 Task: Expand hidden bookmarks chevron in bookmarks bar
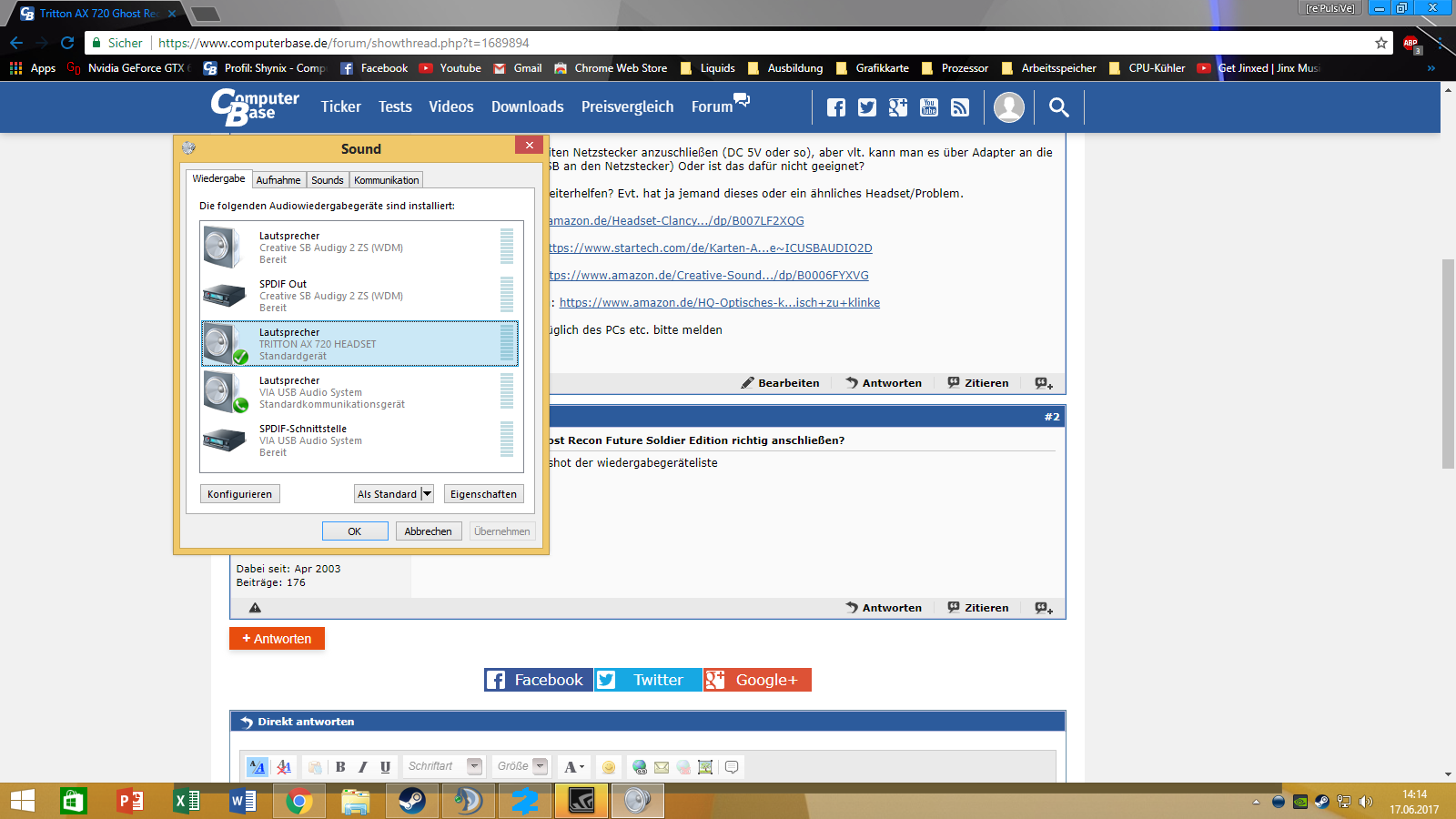(1431, 68)
